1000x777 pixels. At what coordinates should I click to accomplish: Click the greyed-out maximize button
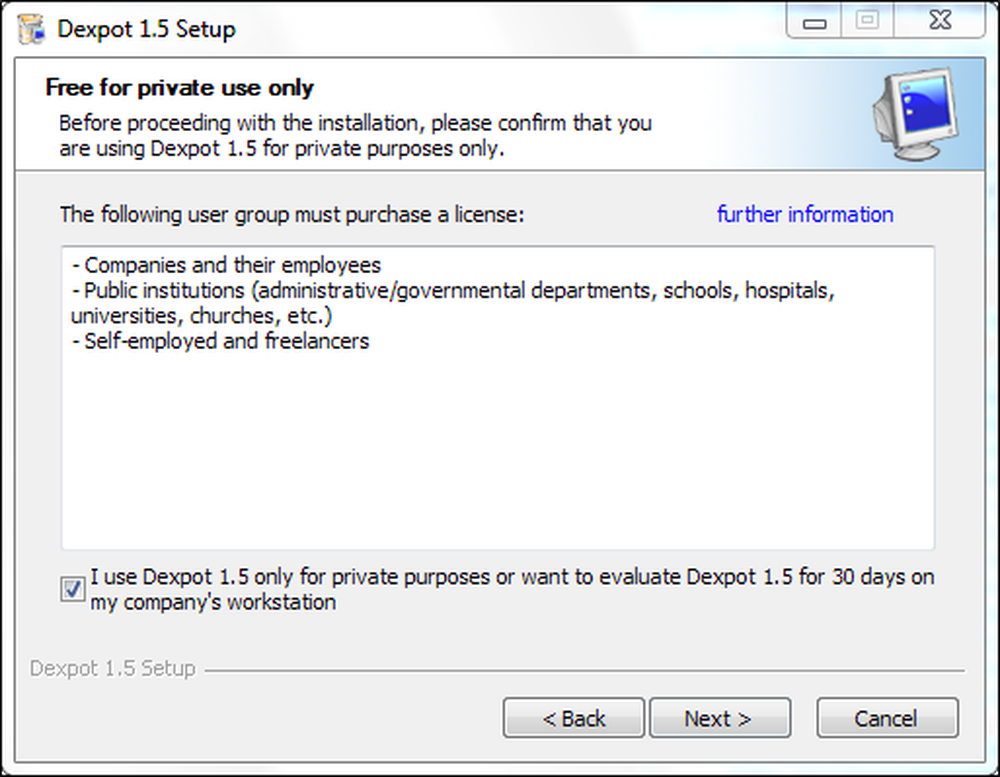tap(867, 21)
